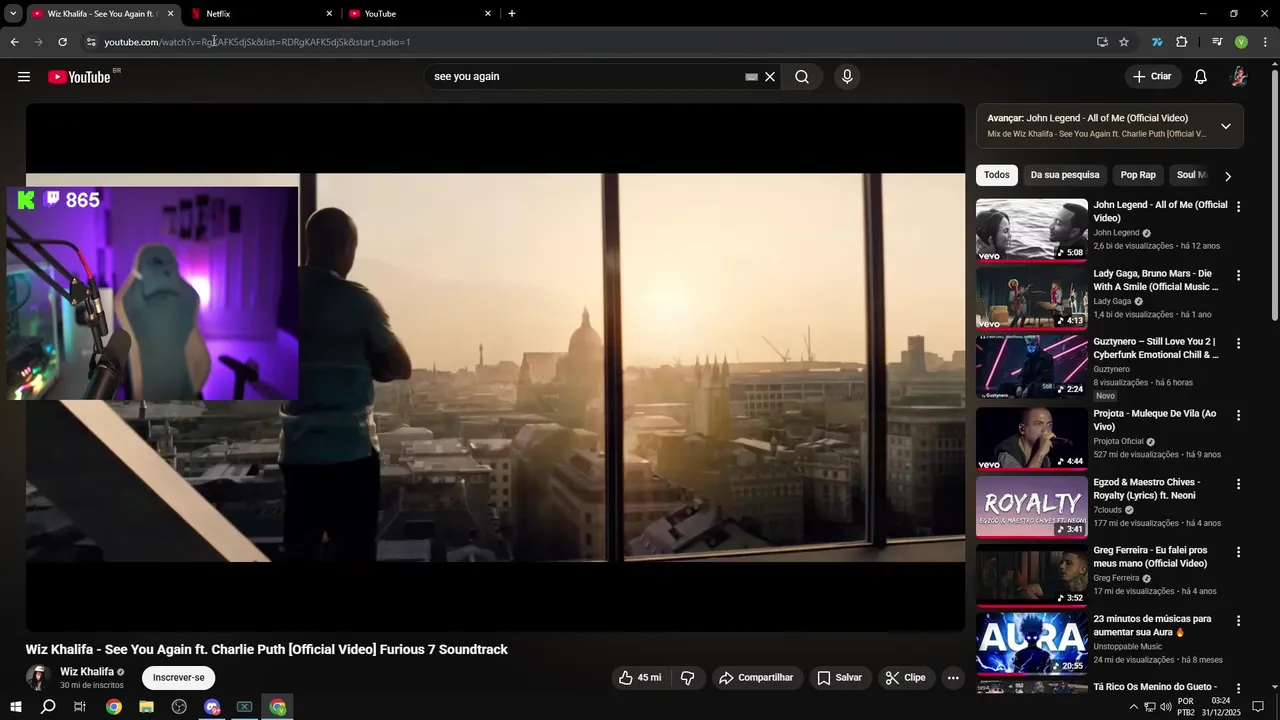
Task: Select the Todos filter chip
Action: 997,175
